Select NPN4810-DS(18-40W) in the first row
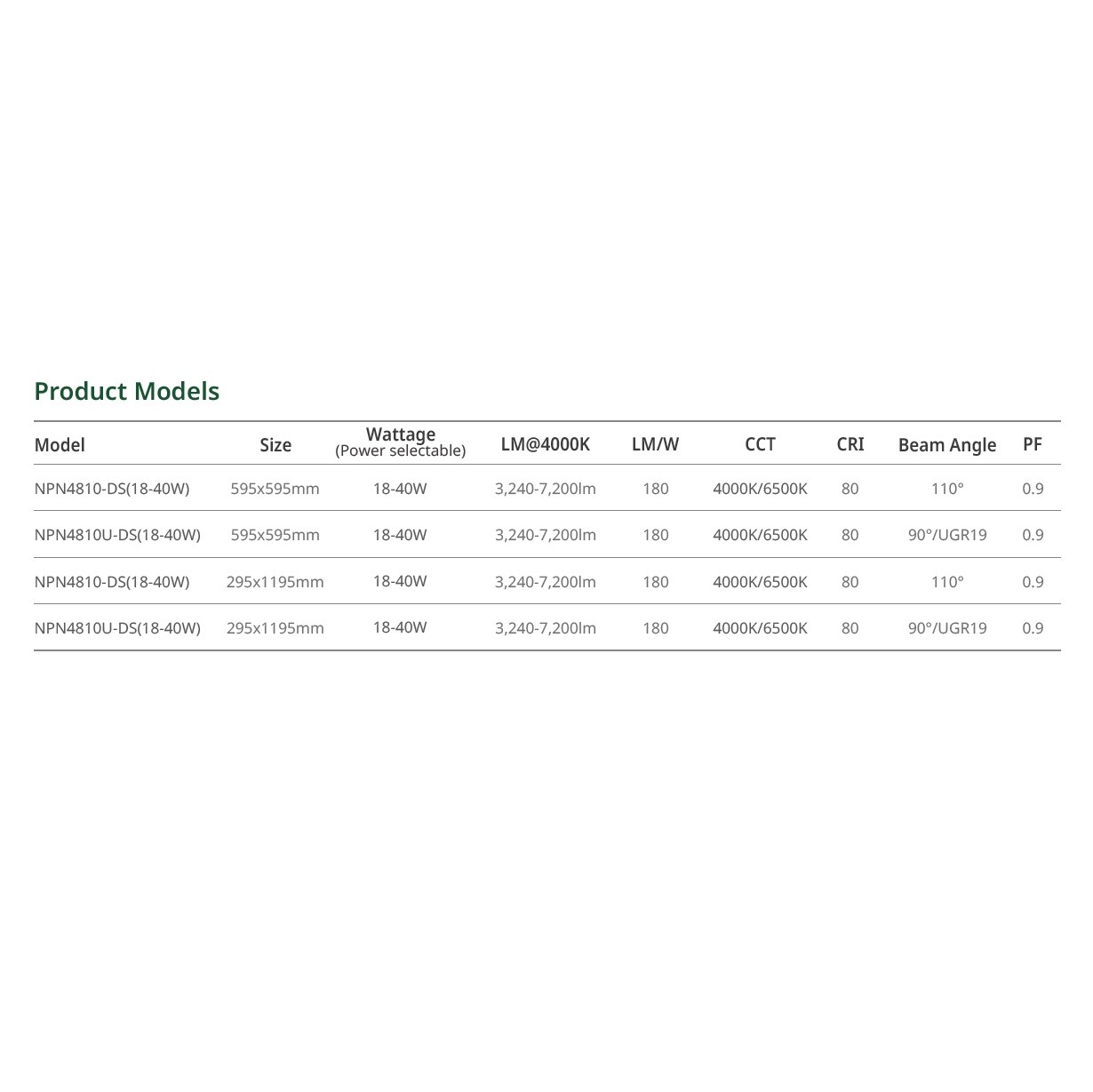The height and width of the screenshot is (1092, 1093). 112,489
